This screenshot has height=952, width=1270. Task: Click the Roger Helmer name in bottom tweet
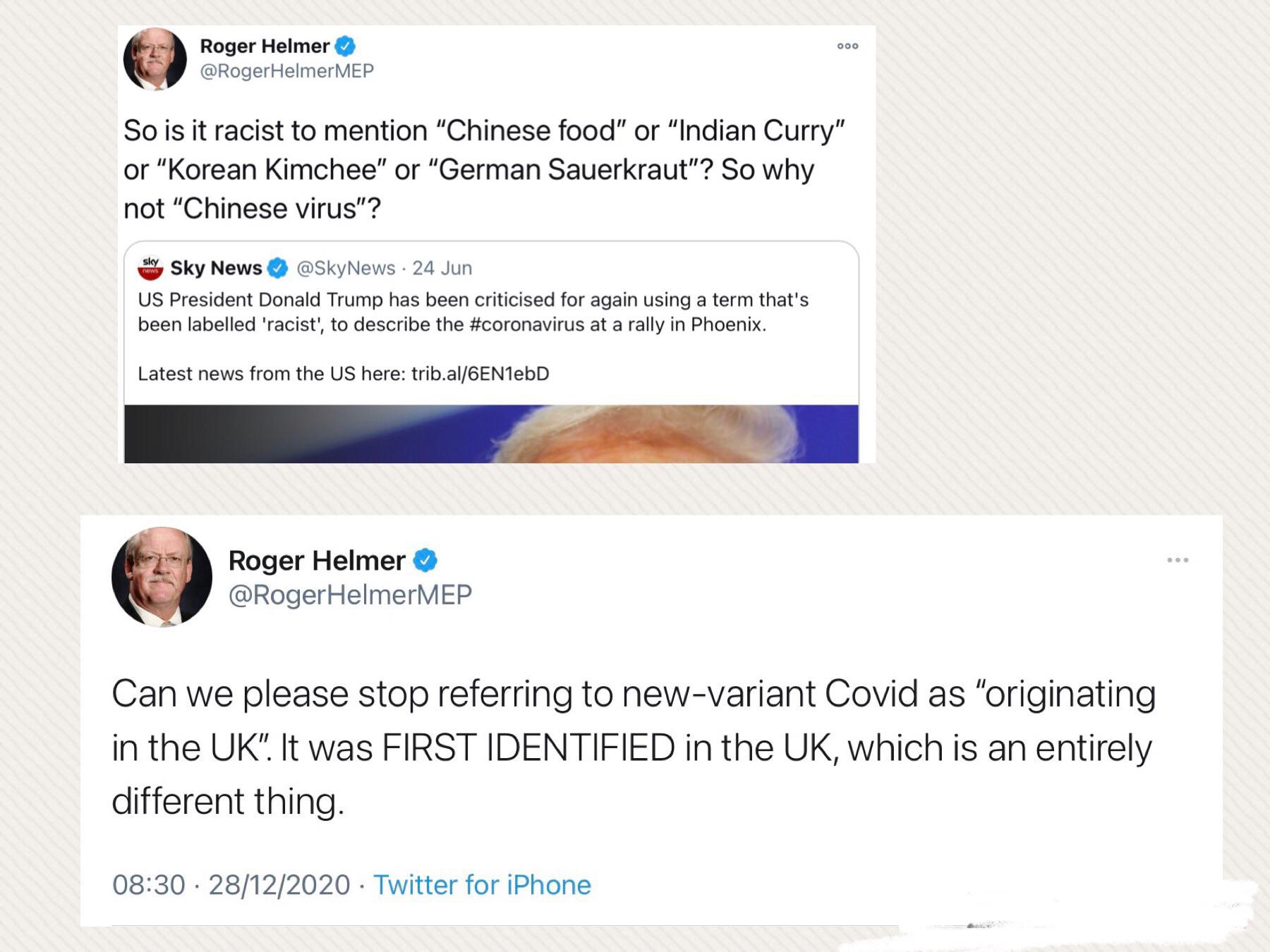[x=317, y=561]
